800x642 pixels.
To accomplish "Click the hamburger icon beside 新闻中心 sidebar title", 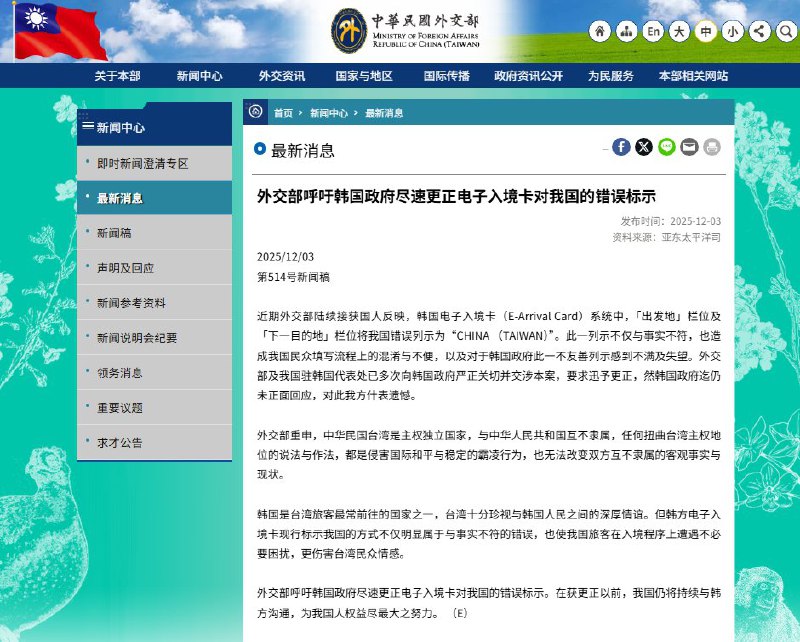I will pyautogui.click(x=88, y=126).
